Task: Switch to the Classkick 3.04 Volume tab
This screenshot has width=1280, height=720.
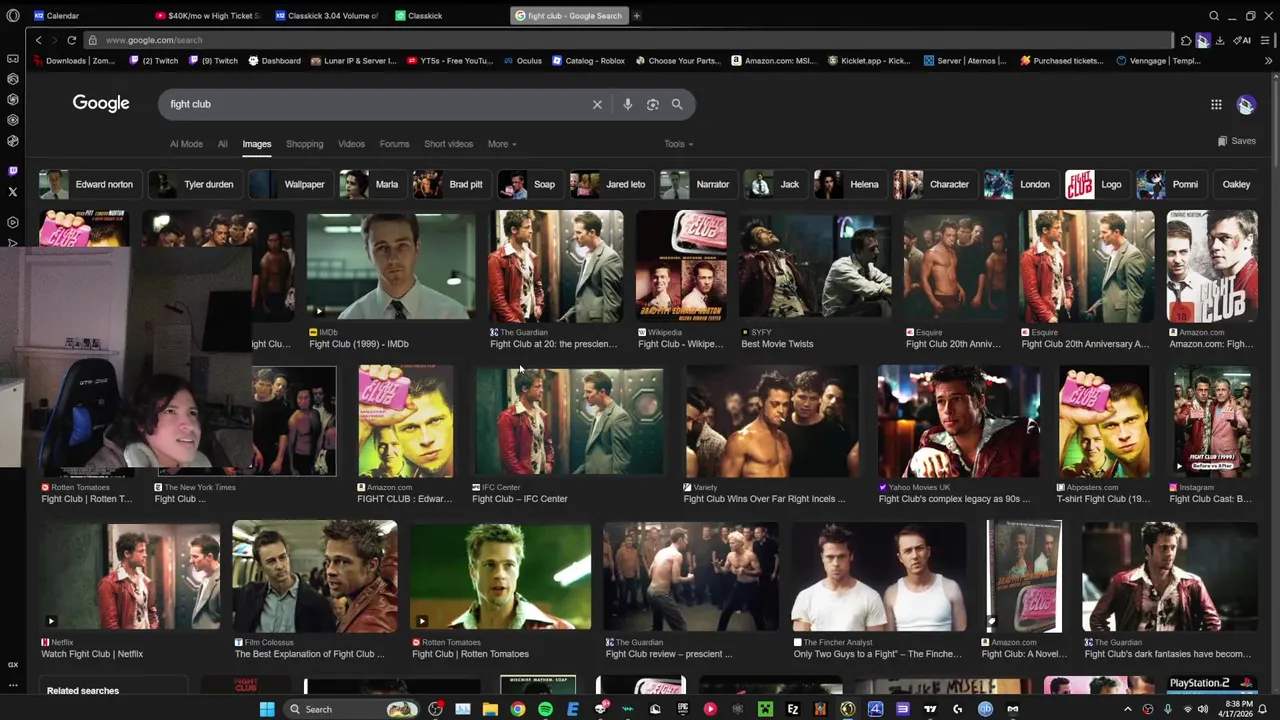Action: (328, 15)
